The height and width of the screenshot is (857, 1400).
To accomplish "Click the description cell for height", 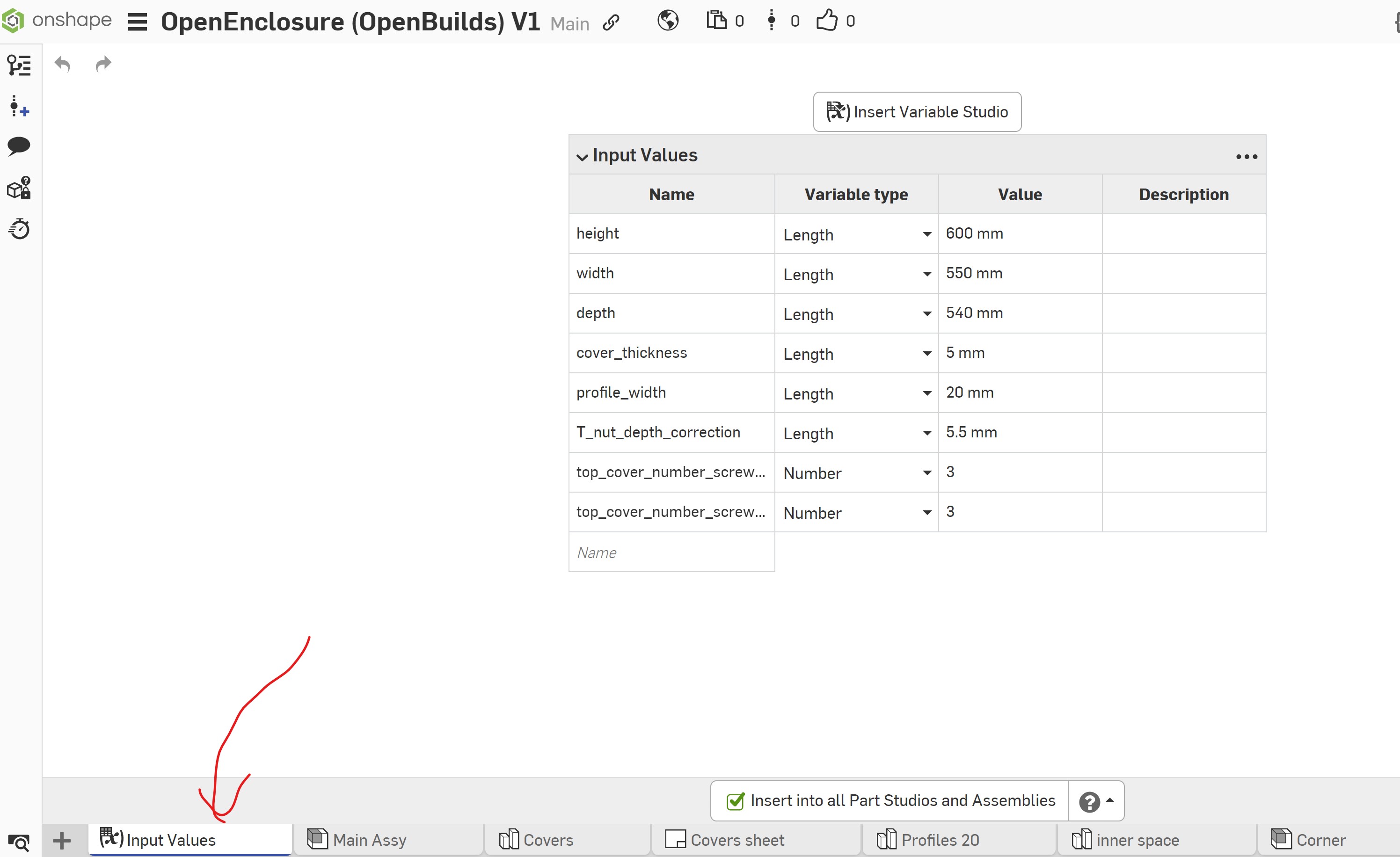I will pyautogui.click(x=1183, y=233).
